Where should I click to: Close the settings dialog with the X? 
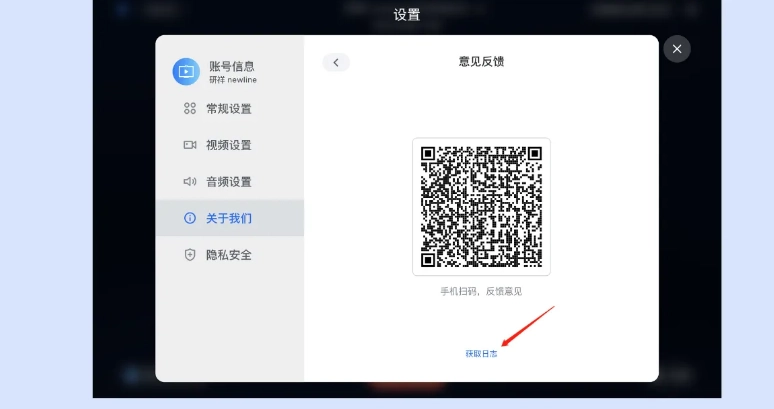coord(677,49)
